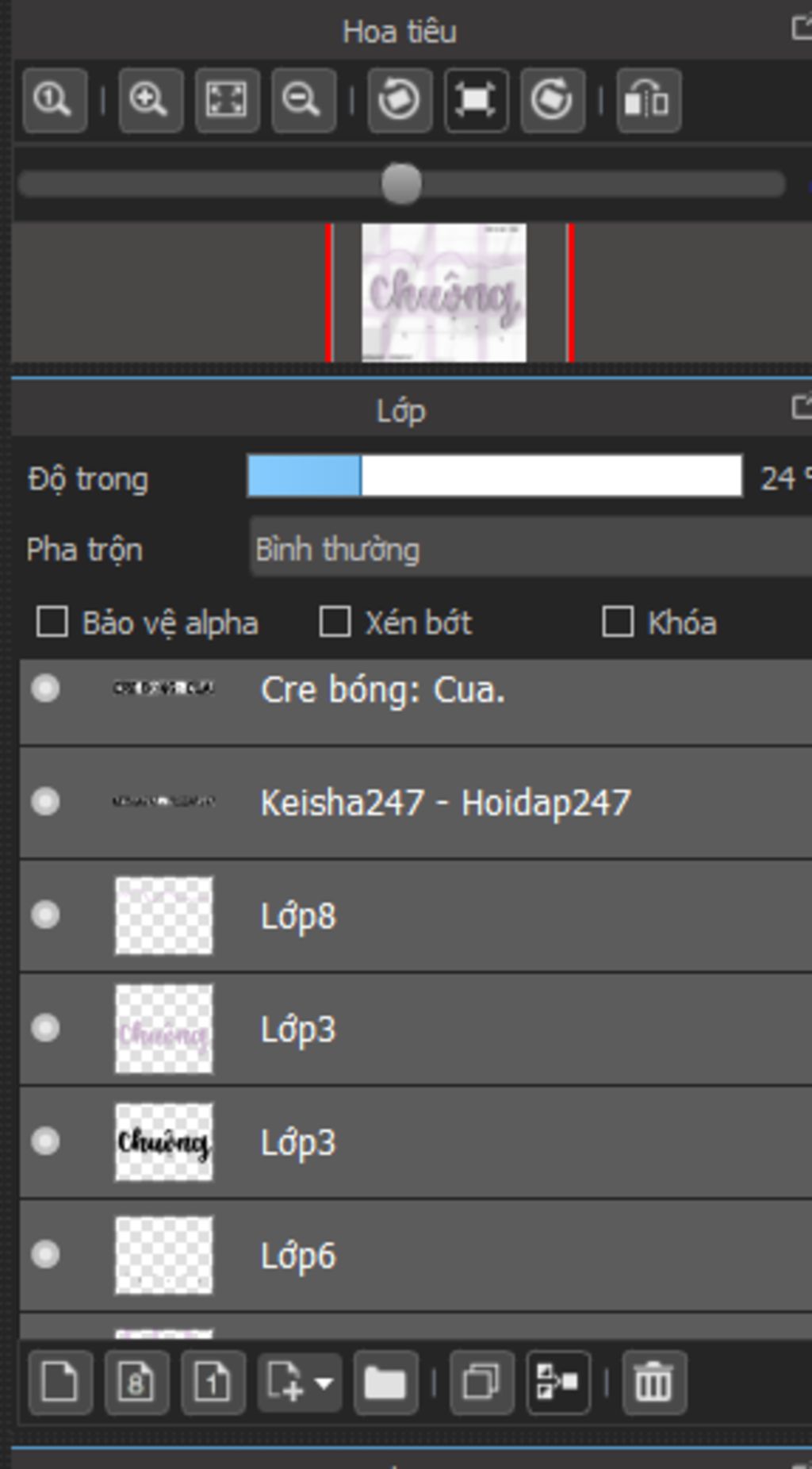The height and width of the screenshot is (1469, 812).
Task: Add a new 8-bit layer
Action: click(136, 1383)
